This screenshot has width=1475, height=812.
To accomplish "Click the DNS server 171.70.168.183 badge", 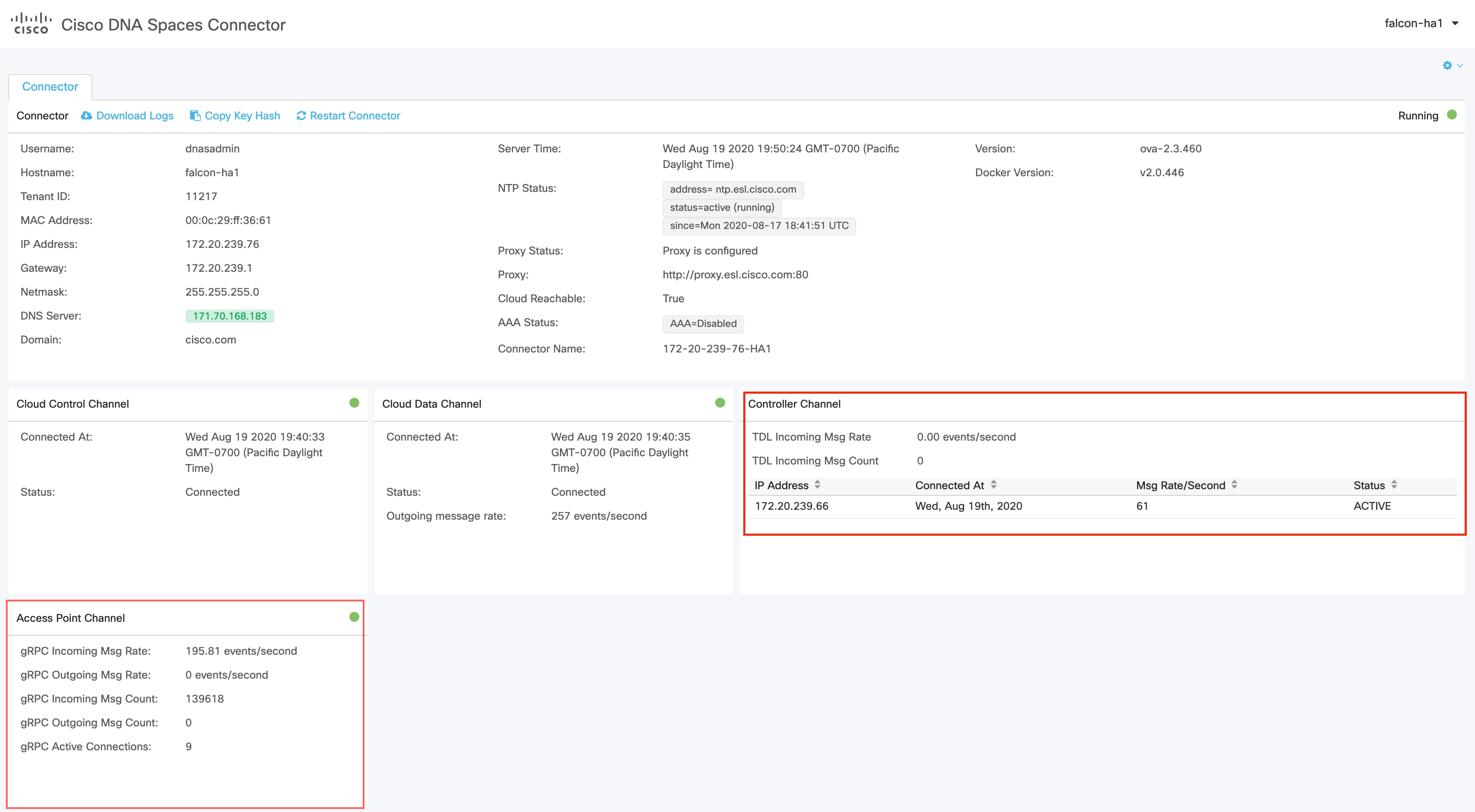I will 229,316.
